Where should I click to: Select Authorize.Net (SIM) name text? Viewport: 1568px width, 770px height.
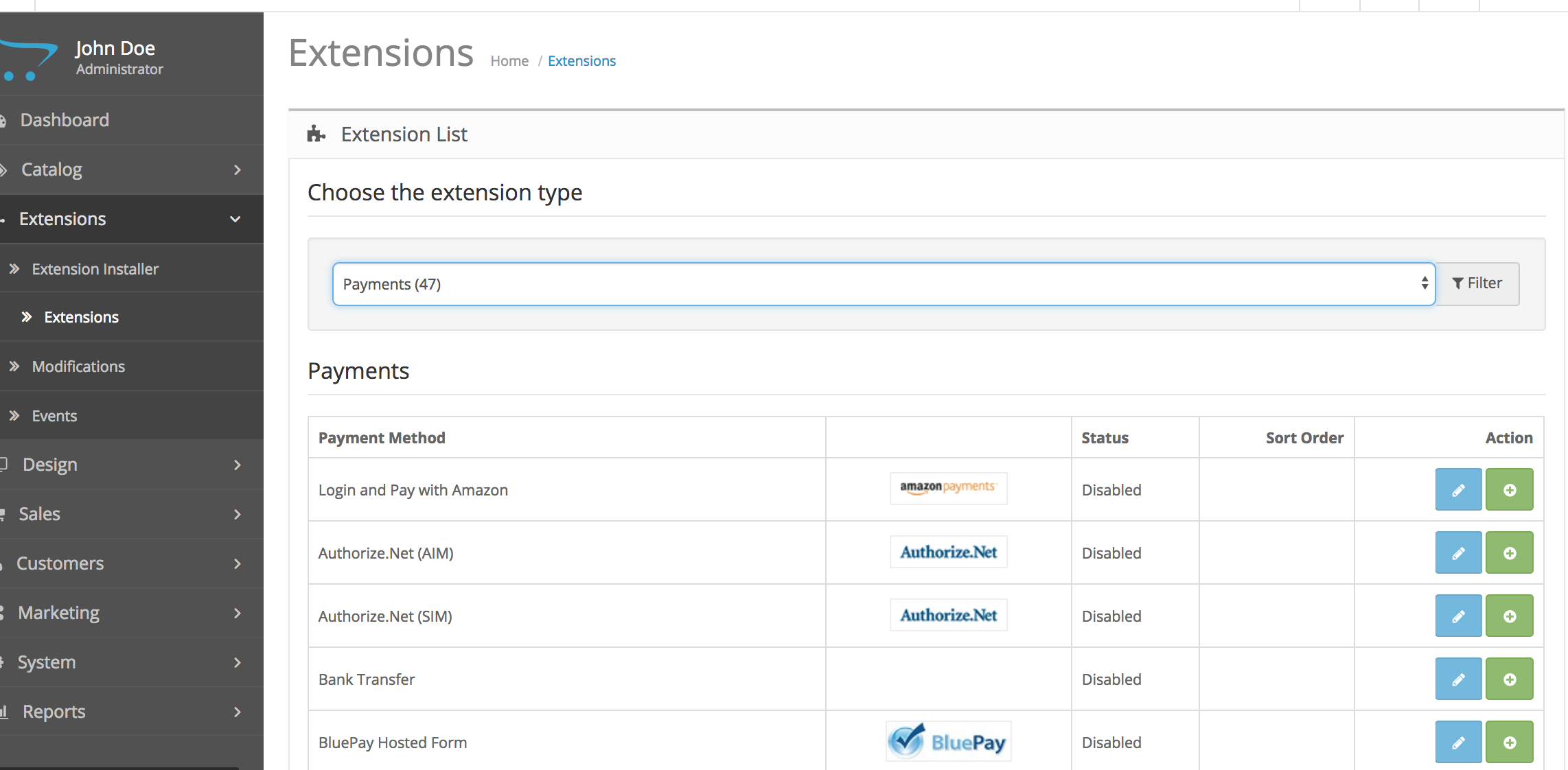385,616
